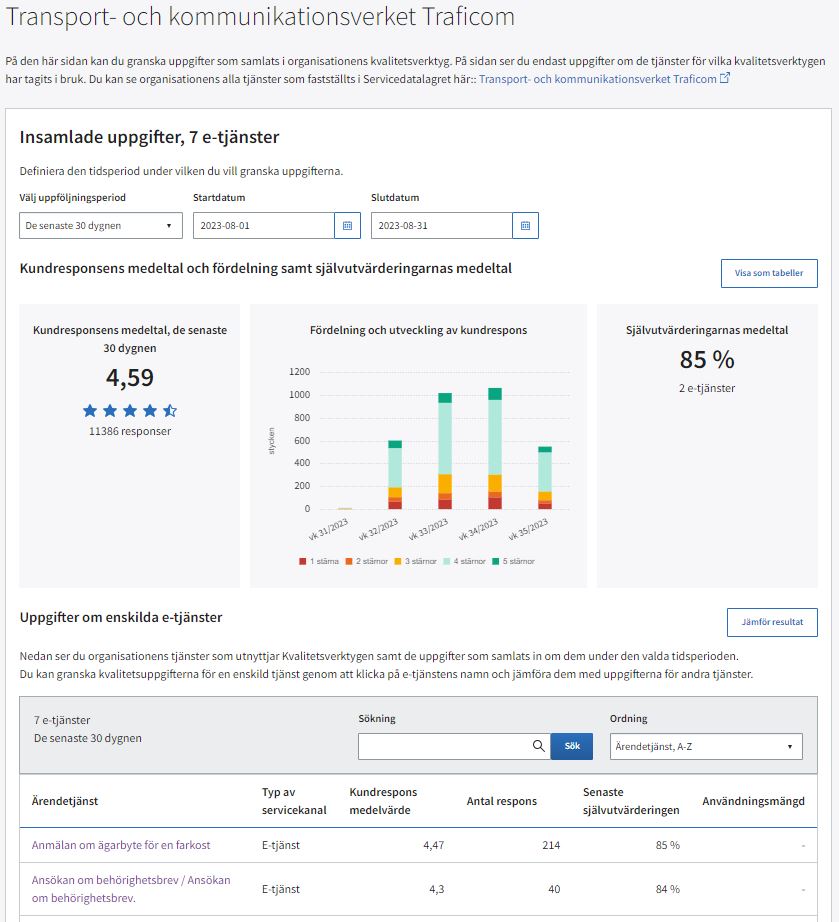Click the star rating icons under 4,59
839x922 pixels.
click(130, 410)
